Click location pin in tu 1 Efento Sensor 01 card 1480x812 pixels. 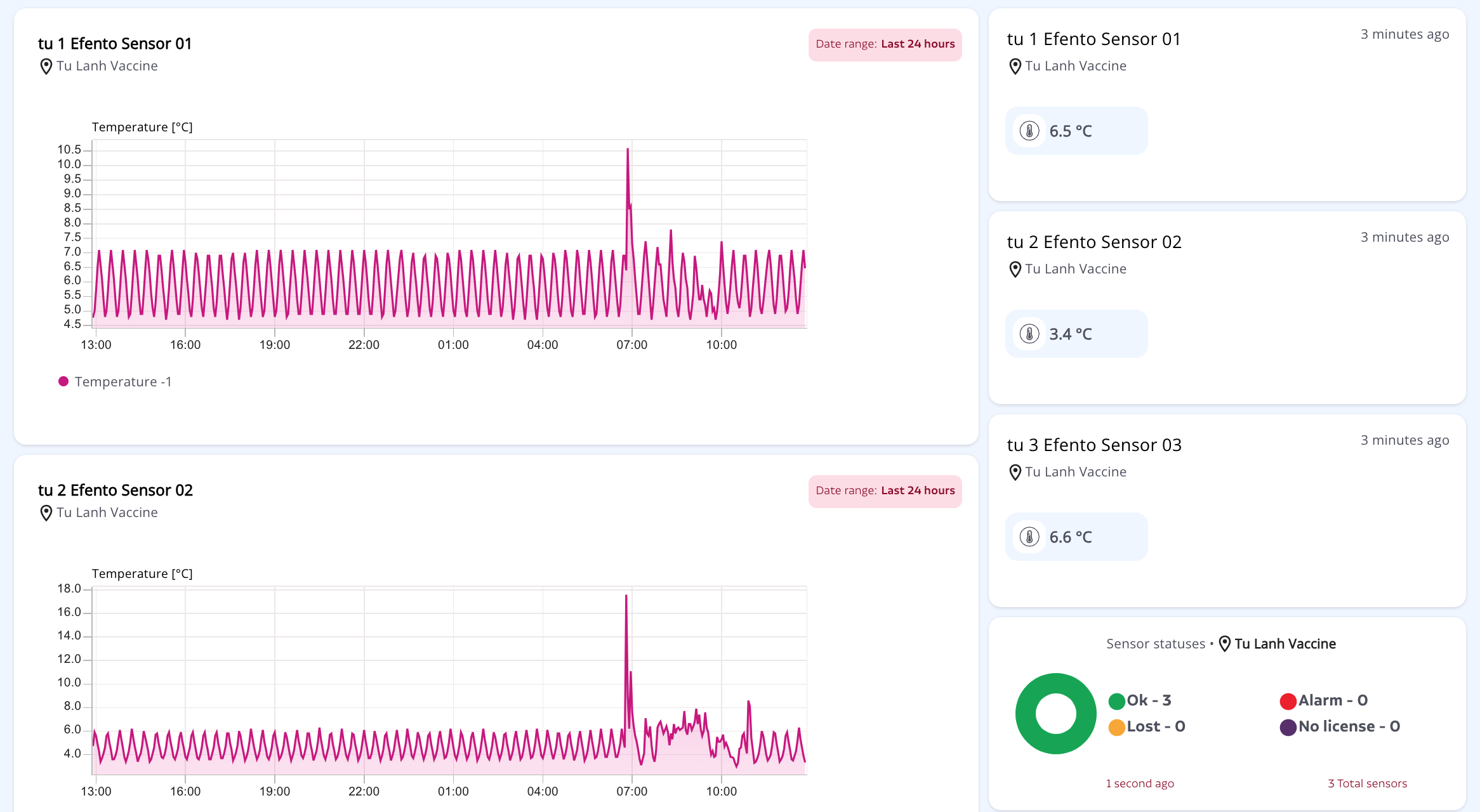(1015, 67)
